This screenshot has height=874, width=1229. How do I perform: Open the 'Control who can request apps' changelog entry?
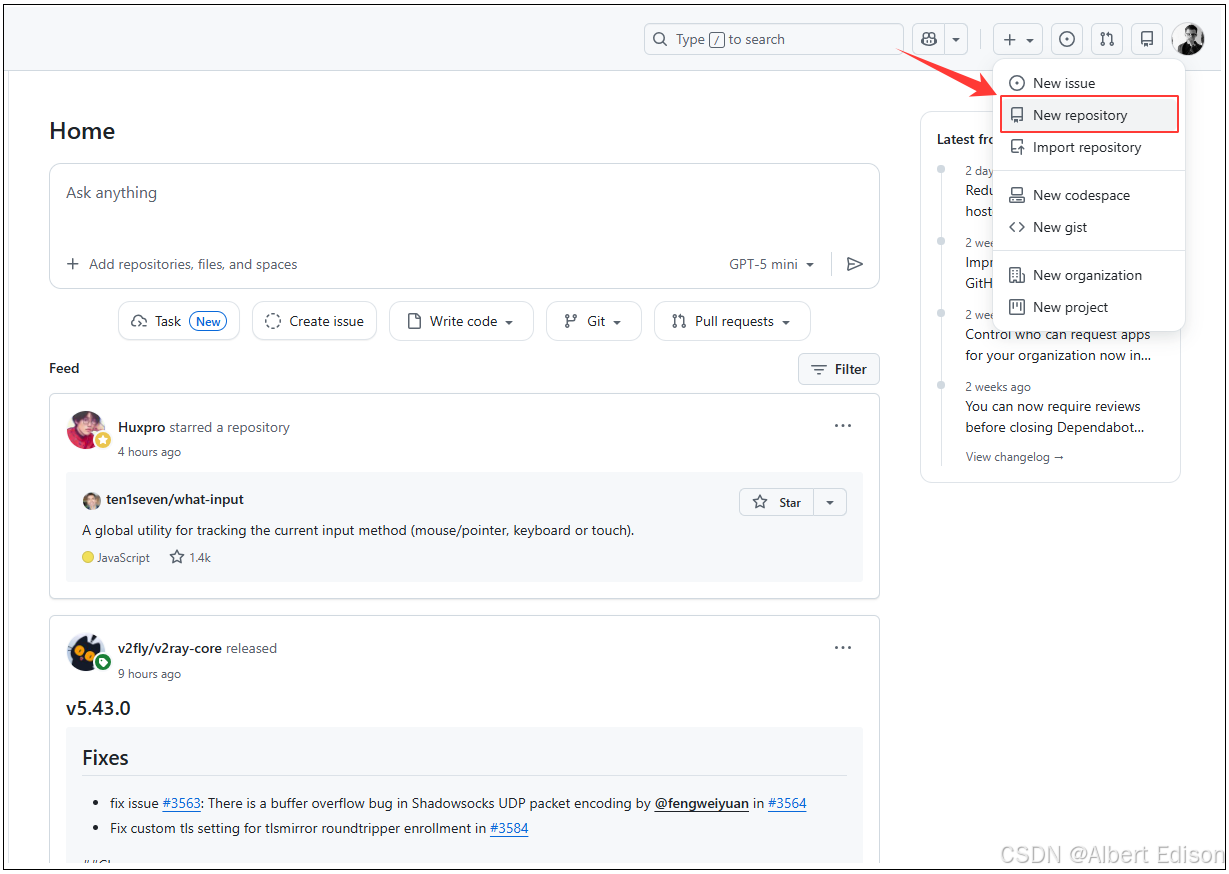[x=1058, y=345]
